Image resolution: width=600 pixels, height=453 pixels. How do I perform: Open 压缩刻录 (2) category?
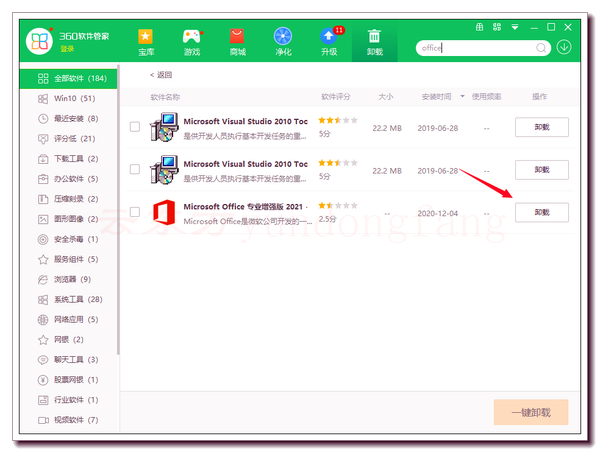68,199
